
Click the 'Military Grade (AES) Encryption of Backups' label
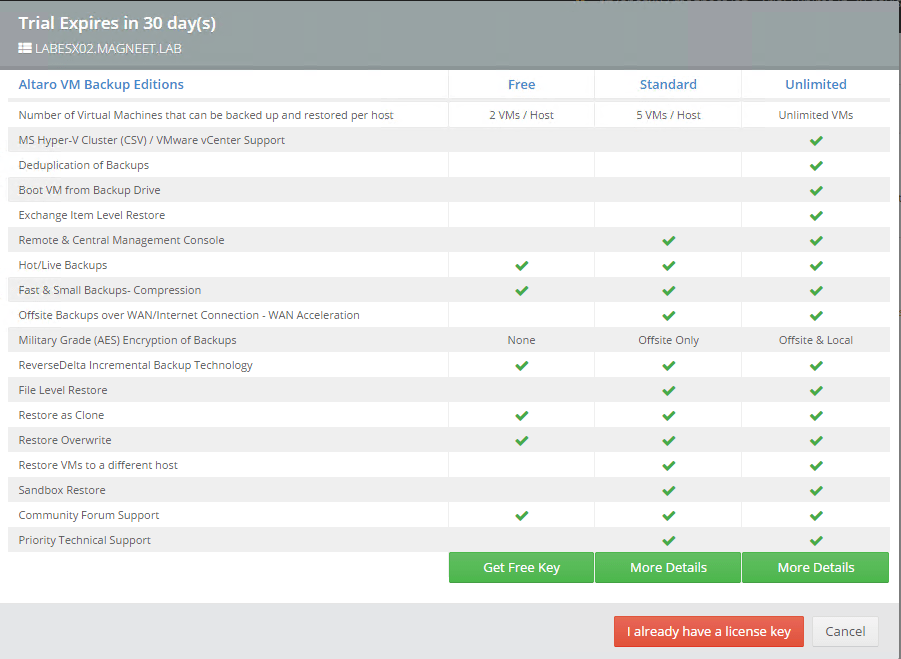(x=128, y=340)
